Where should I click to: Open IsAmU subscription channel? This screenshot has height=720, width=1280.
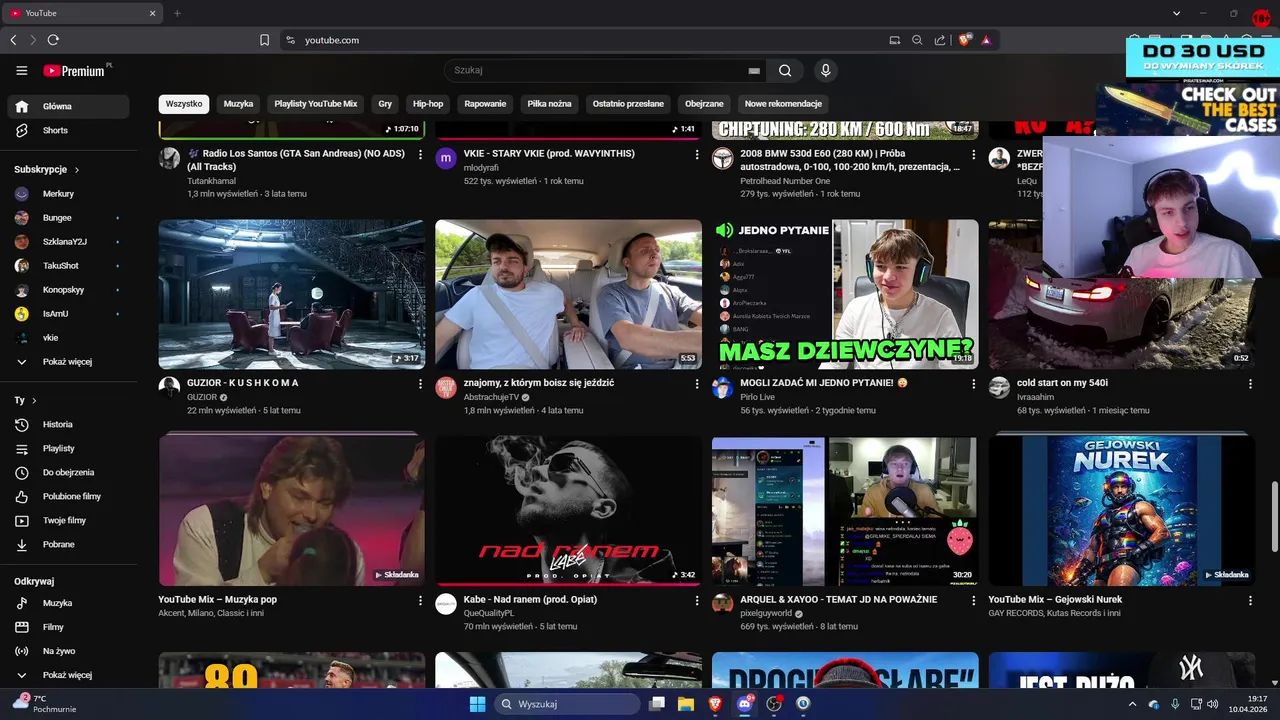(x=68, y=314)
